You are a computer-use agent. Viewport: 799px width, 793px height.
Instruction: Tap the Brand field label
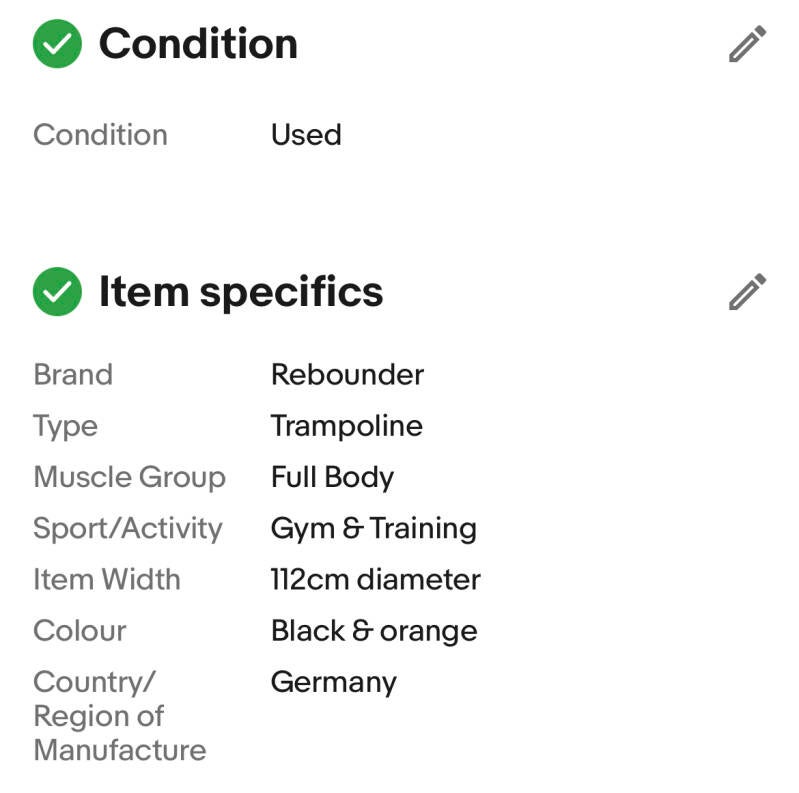pyautogui.click(x=73, y=375)
